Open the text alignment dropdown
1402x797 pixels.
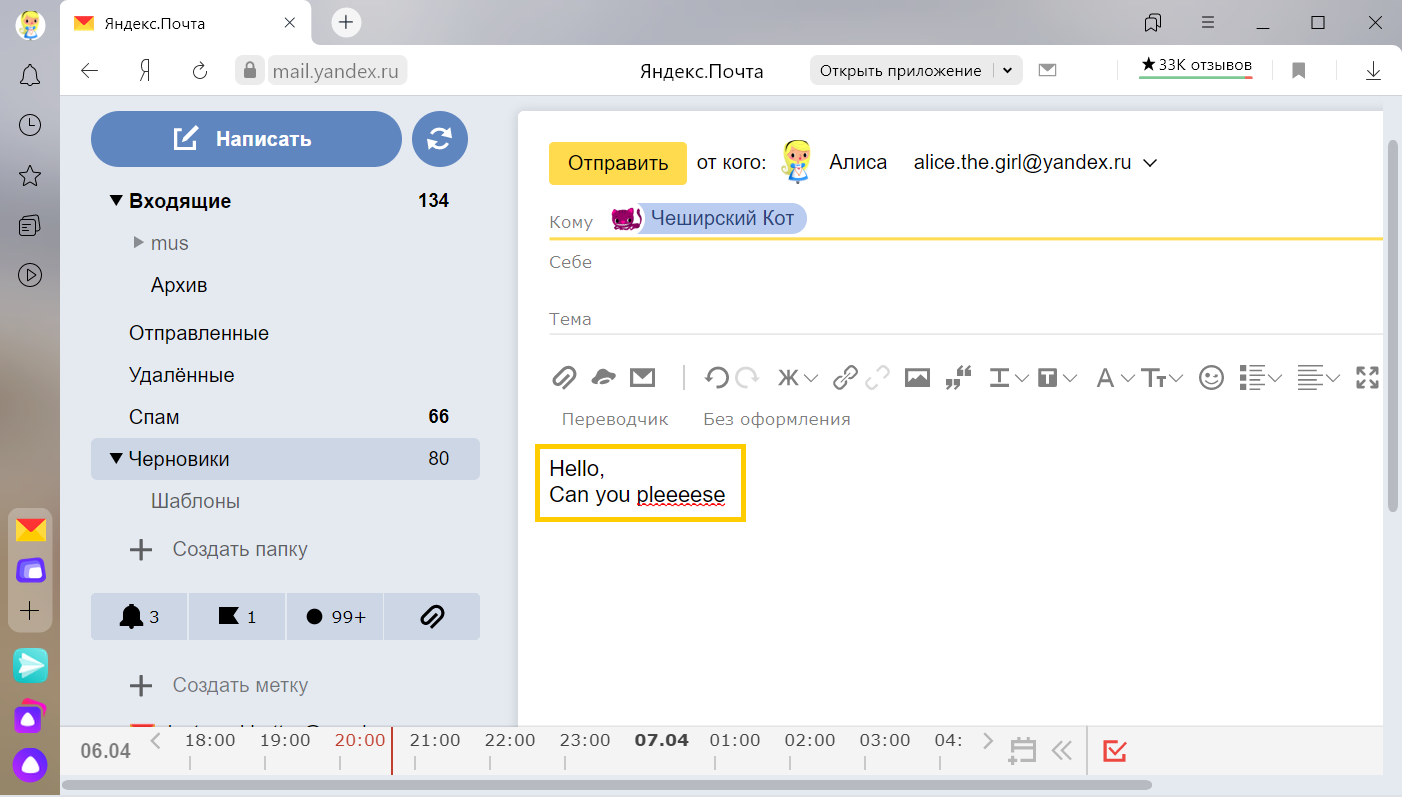[x=1319, y=377]
